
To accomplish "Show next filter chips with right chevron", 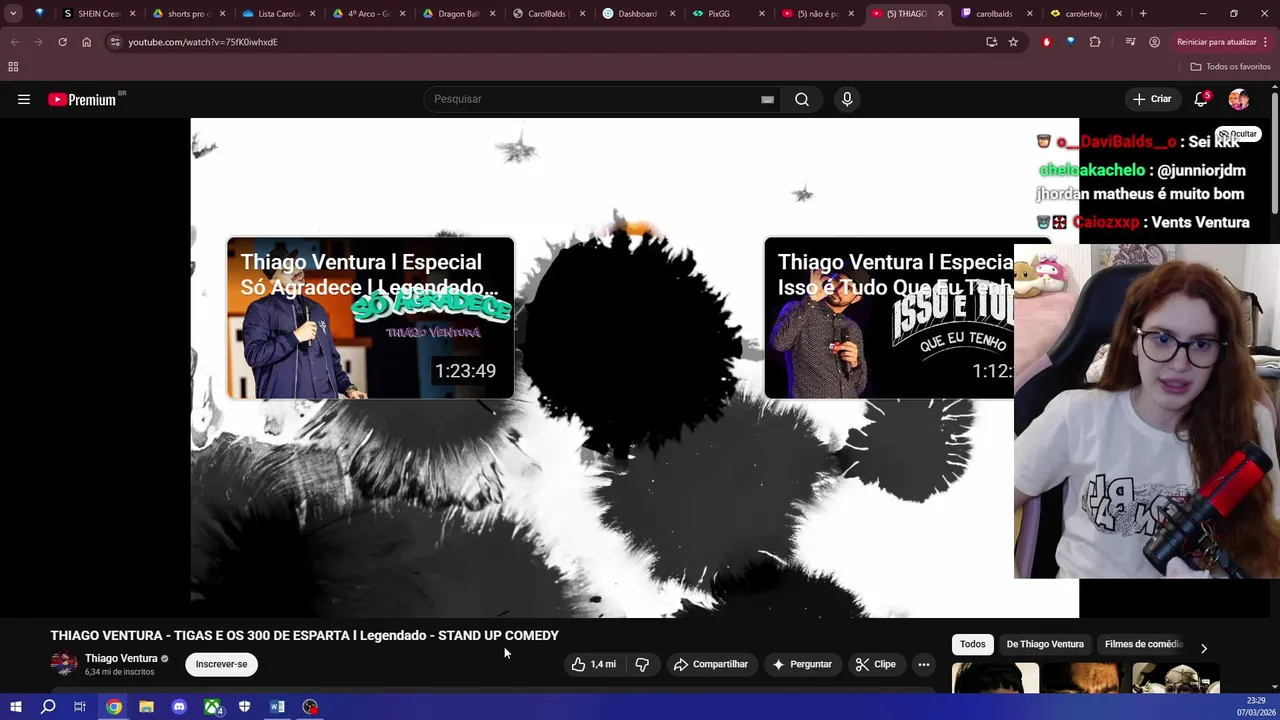I will [1204, 648].
